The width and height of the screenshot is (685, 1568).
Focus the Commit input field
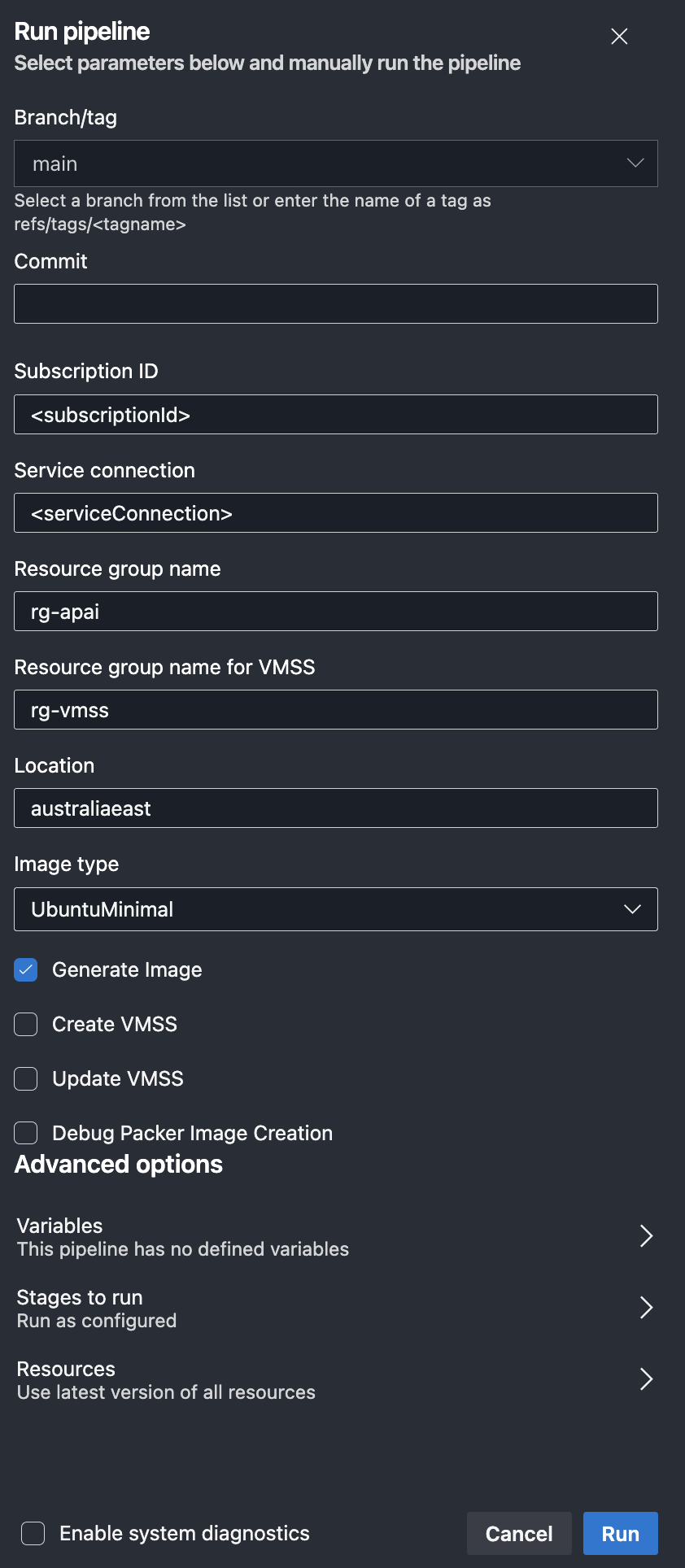point(336,303)
